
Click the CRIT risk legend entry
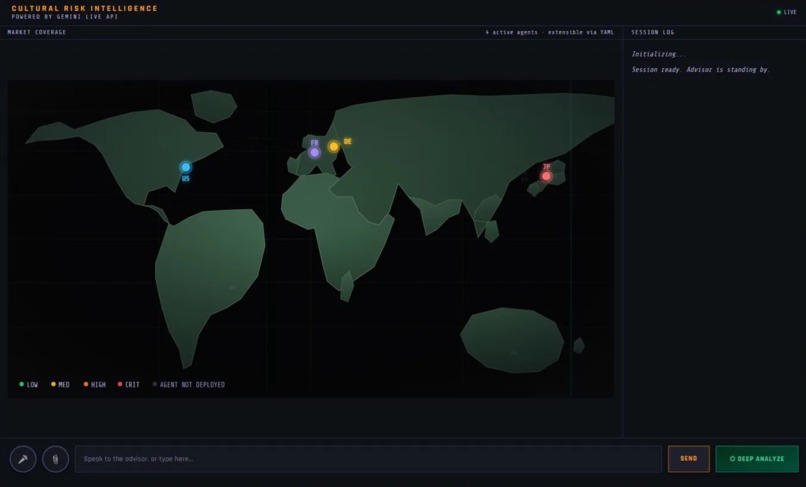coord(129,385)
